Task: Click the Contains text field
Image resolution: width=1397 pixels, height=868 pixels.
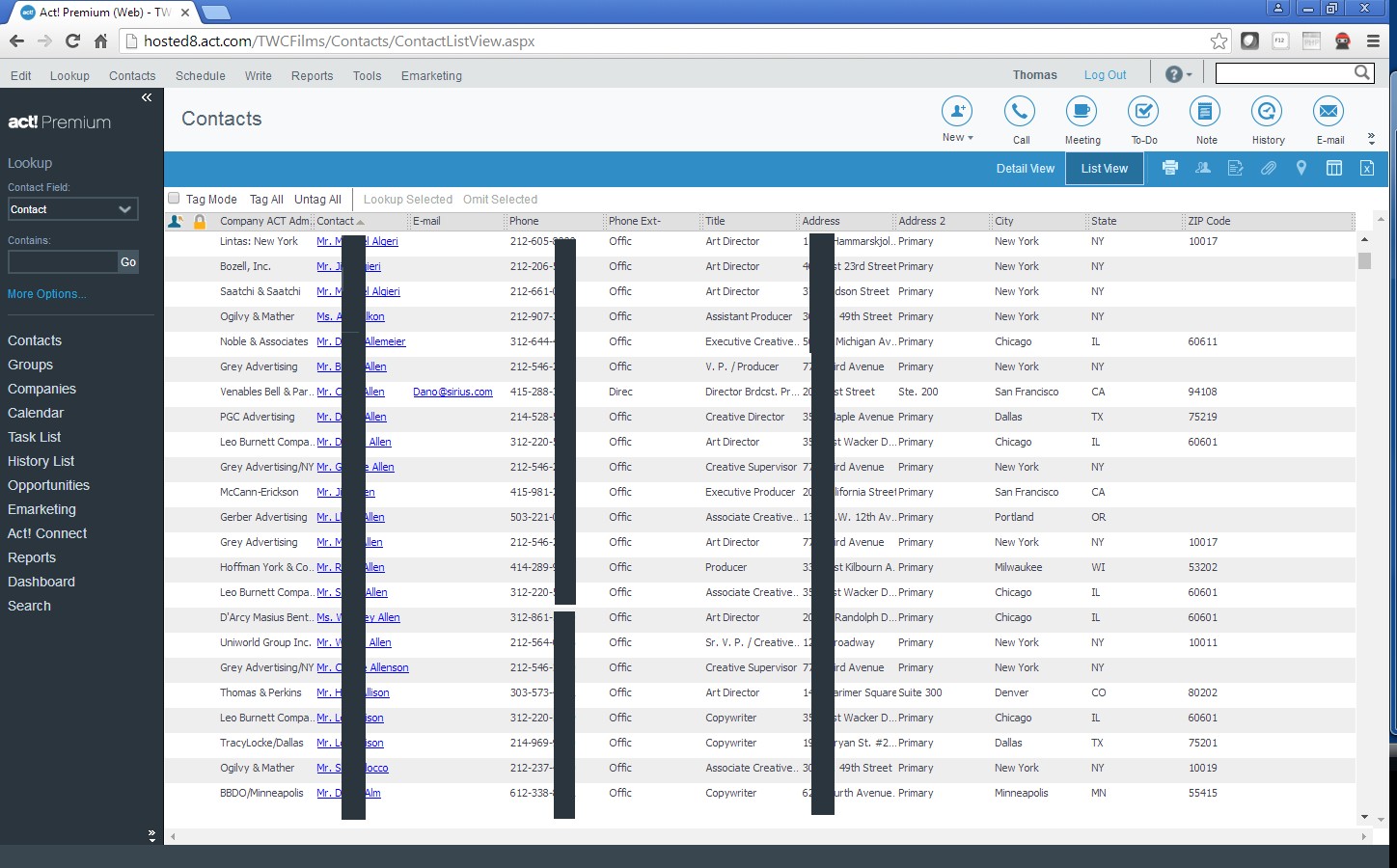Action: point(63,261)
